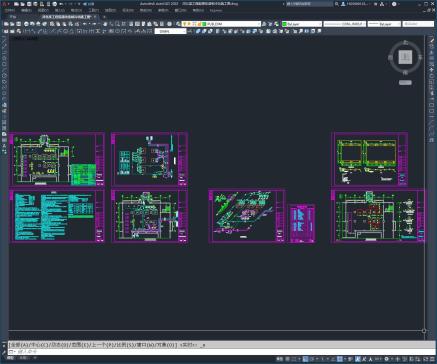
Task: Click the search magnifier in the title bar
Action: pyautogui.click(x=337, y=4)
